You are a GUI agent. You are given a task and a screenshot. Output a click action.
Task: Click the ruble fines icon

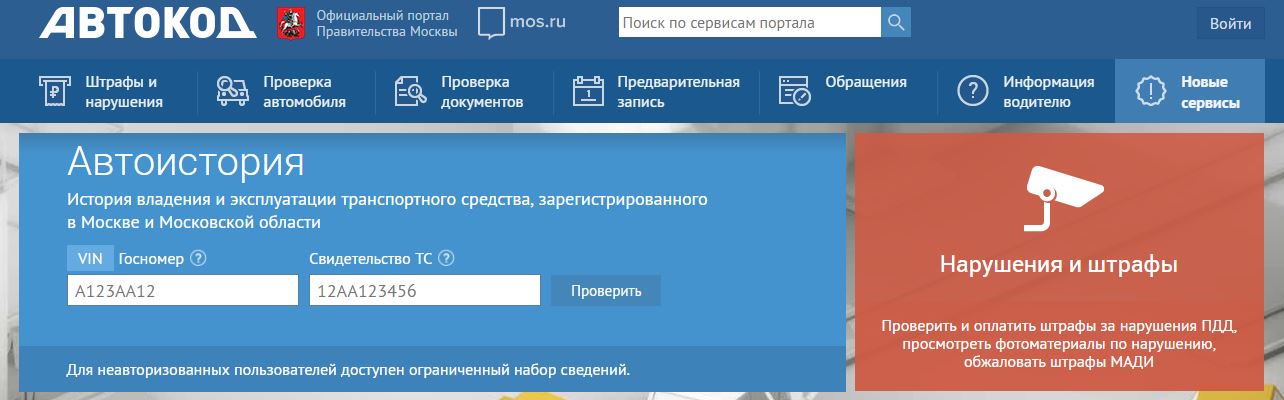point(56,91)
